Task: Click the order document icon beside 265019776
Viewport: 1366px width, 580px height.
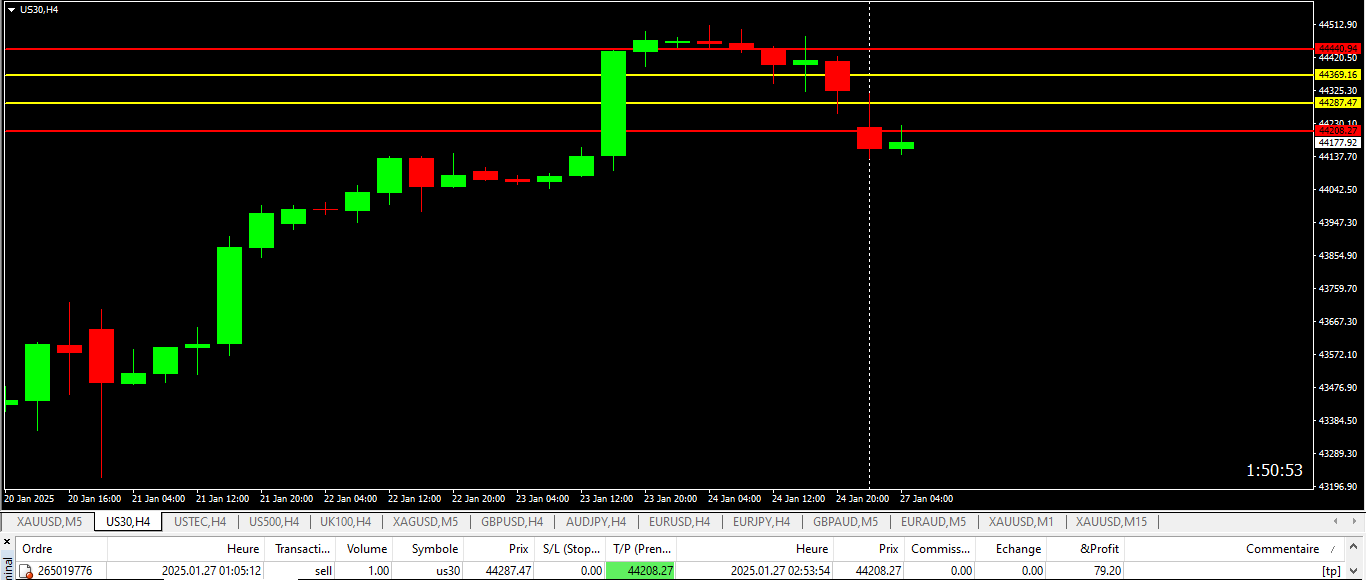Action: point(26,571)
